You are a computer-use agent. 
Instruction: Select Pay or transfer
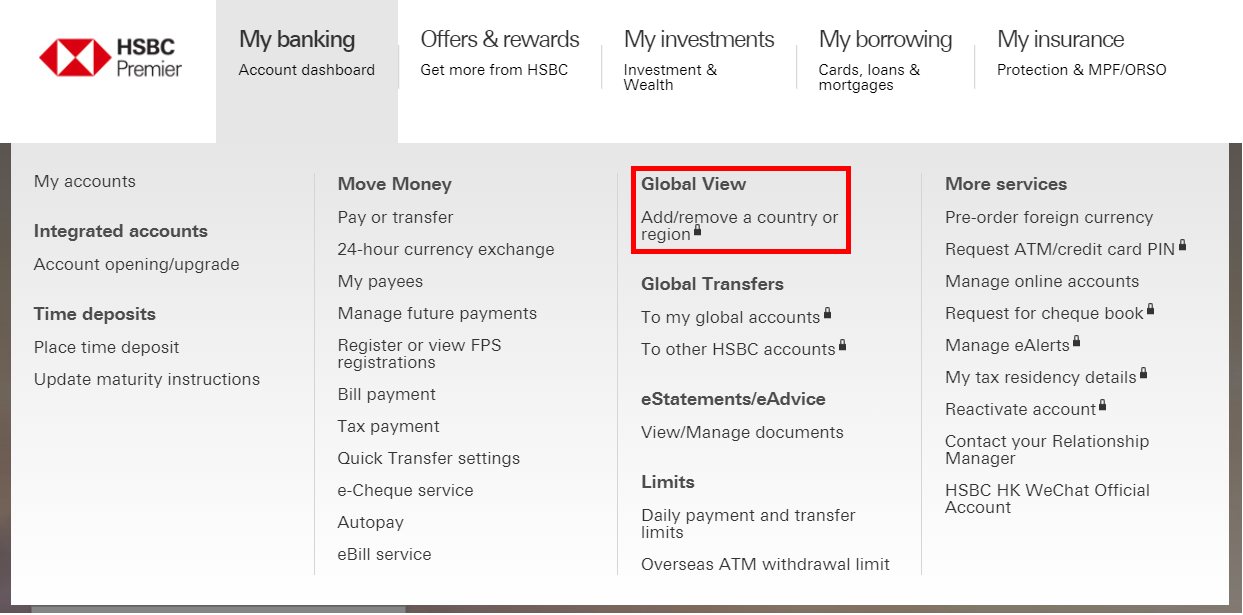396,218
